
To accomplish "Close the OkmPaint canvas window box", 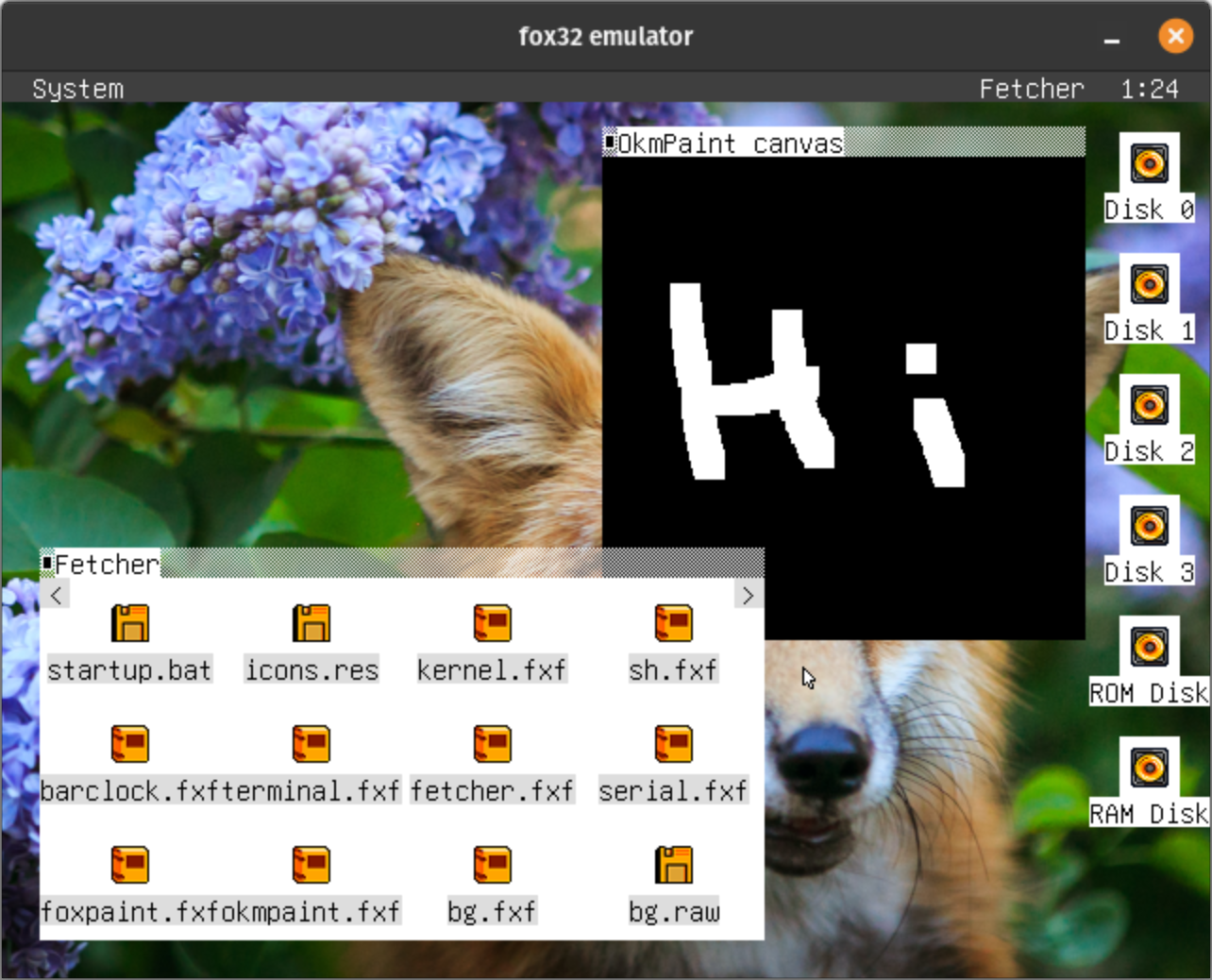I will pos(610,142).
